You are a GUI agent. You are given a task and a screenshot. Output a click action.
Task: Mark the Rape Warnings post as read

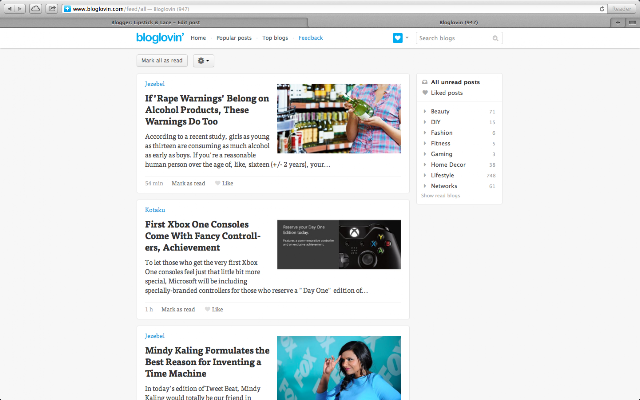tap(188, 183)
